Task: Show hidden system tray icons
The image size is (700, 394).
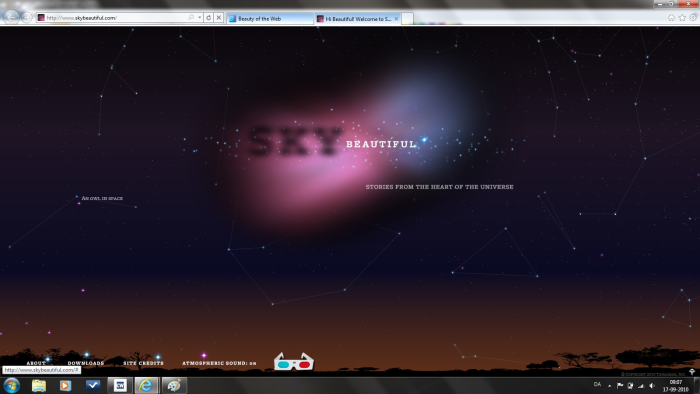Action: coord(609,386)
